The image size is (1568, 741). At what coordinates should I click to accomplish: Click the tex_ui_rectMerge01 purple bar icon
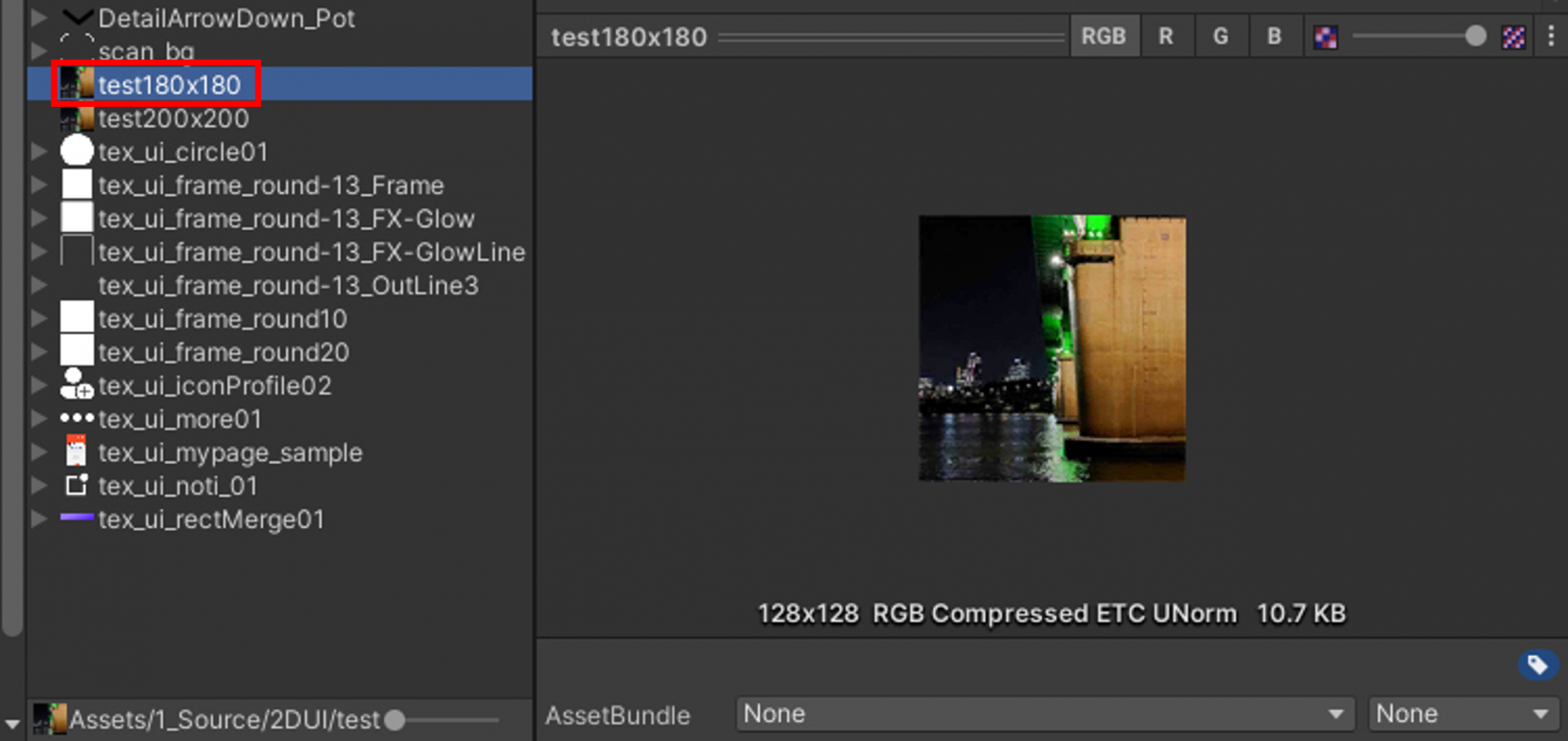coord(77,517)
